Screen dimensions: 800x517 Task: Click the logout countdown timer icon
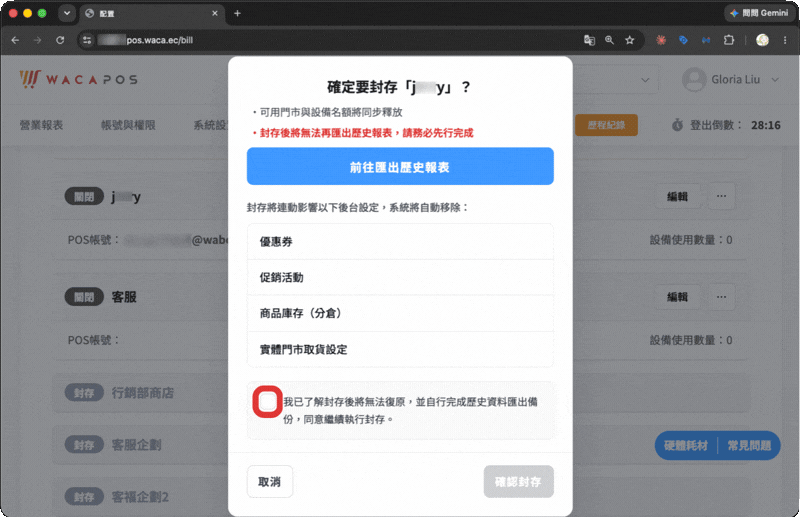point(677,125)
